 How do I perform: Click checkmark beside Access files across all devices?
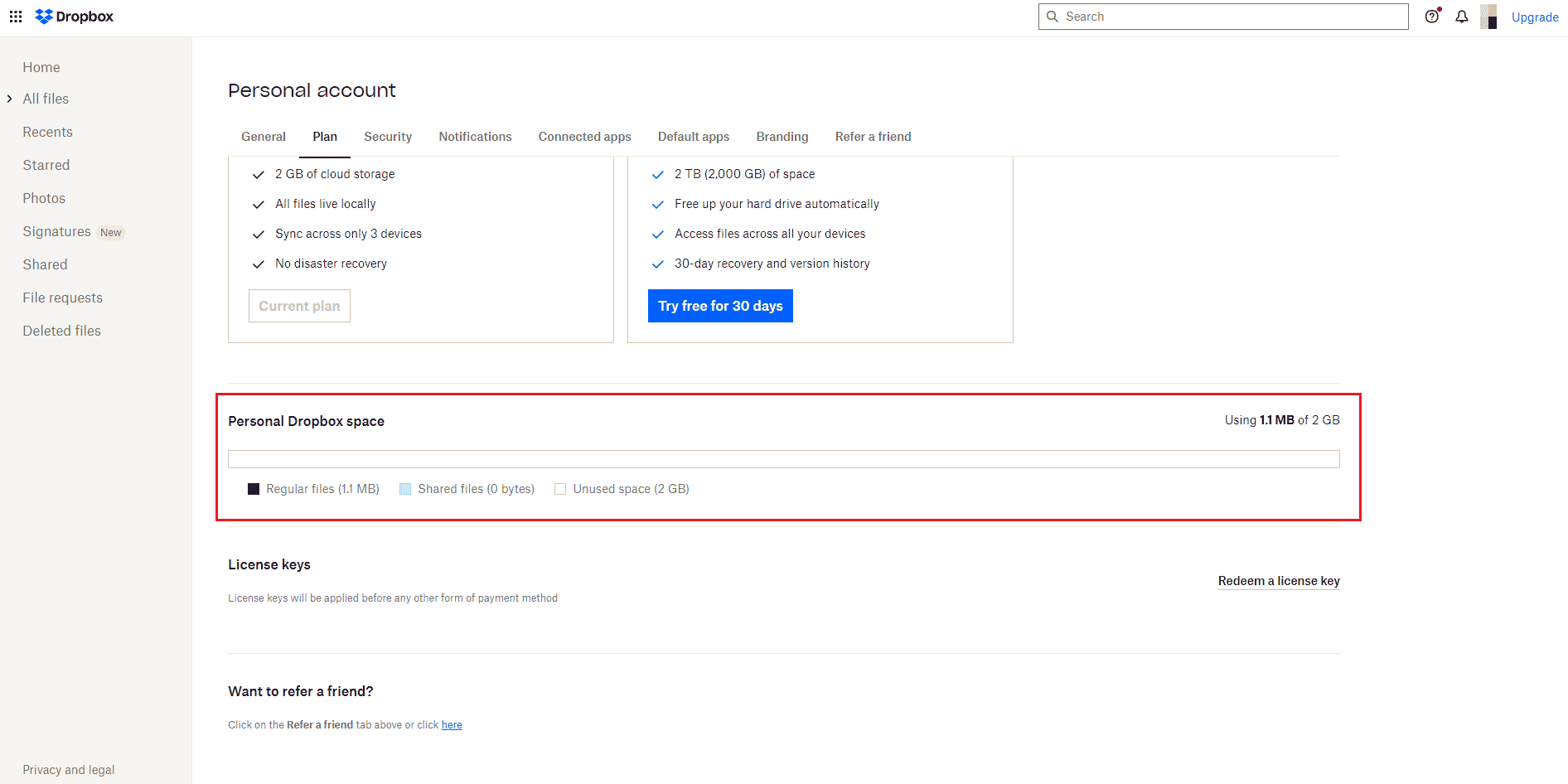(x=658, y=235)
